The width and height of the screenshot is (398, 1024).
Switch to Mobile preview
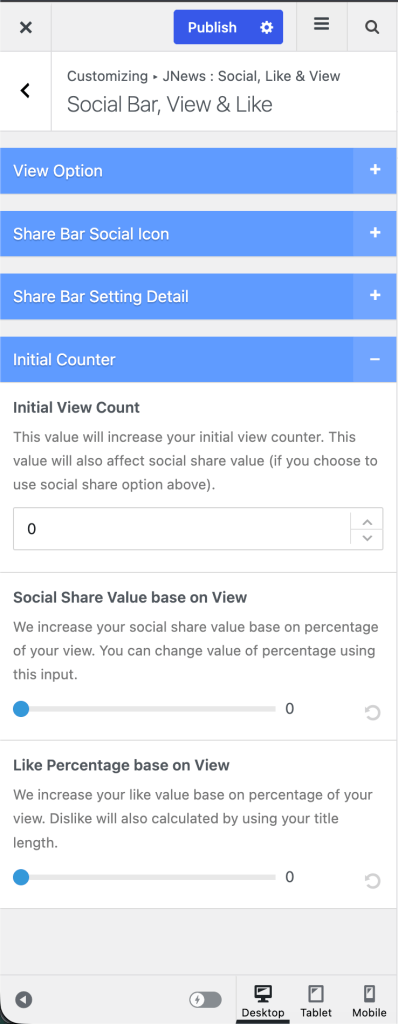click(x=369, y=1000)
